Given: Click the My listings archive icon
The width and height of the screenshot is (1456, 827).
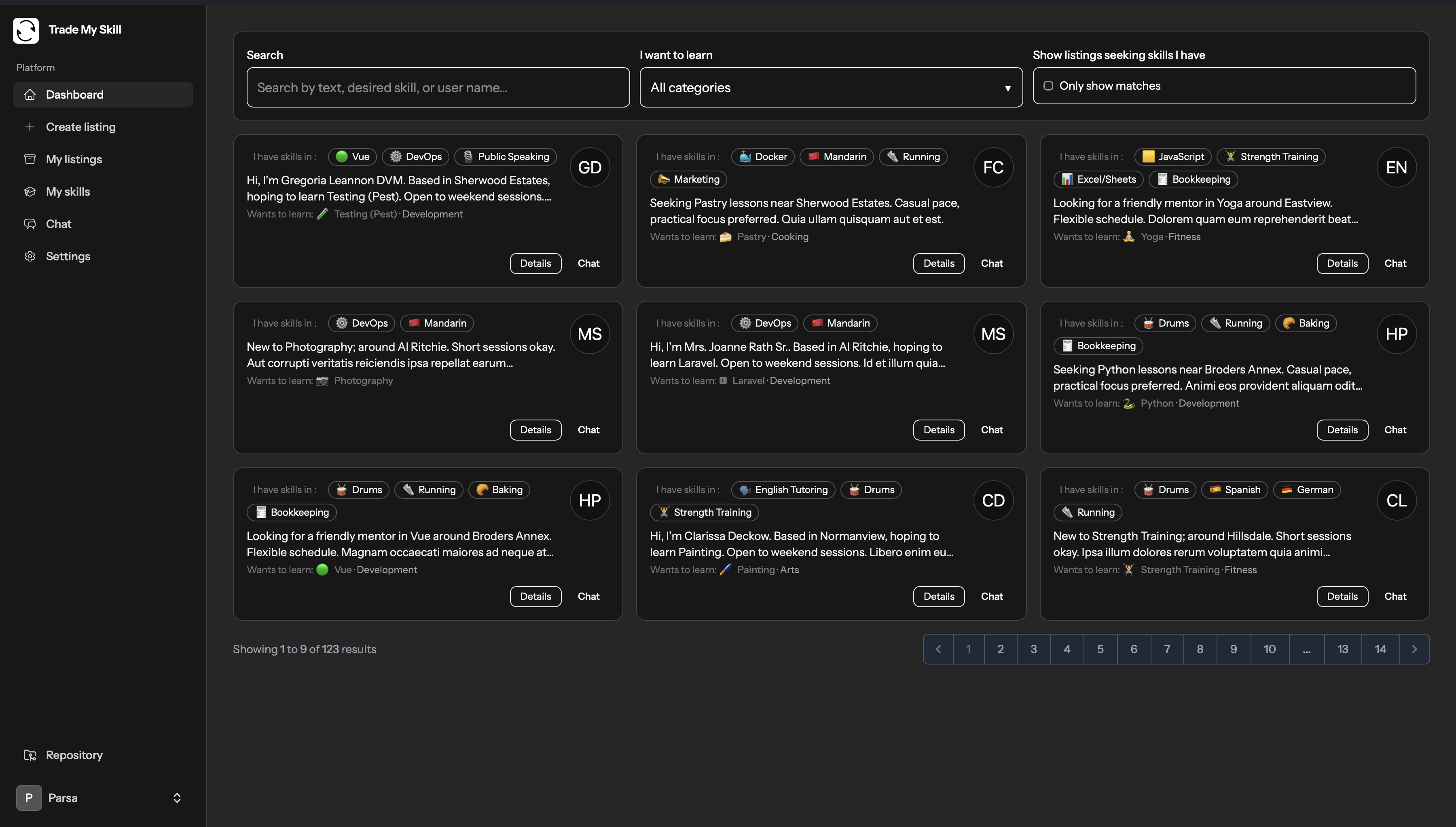Looking at the screenshot, I should (30, 159).
